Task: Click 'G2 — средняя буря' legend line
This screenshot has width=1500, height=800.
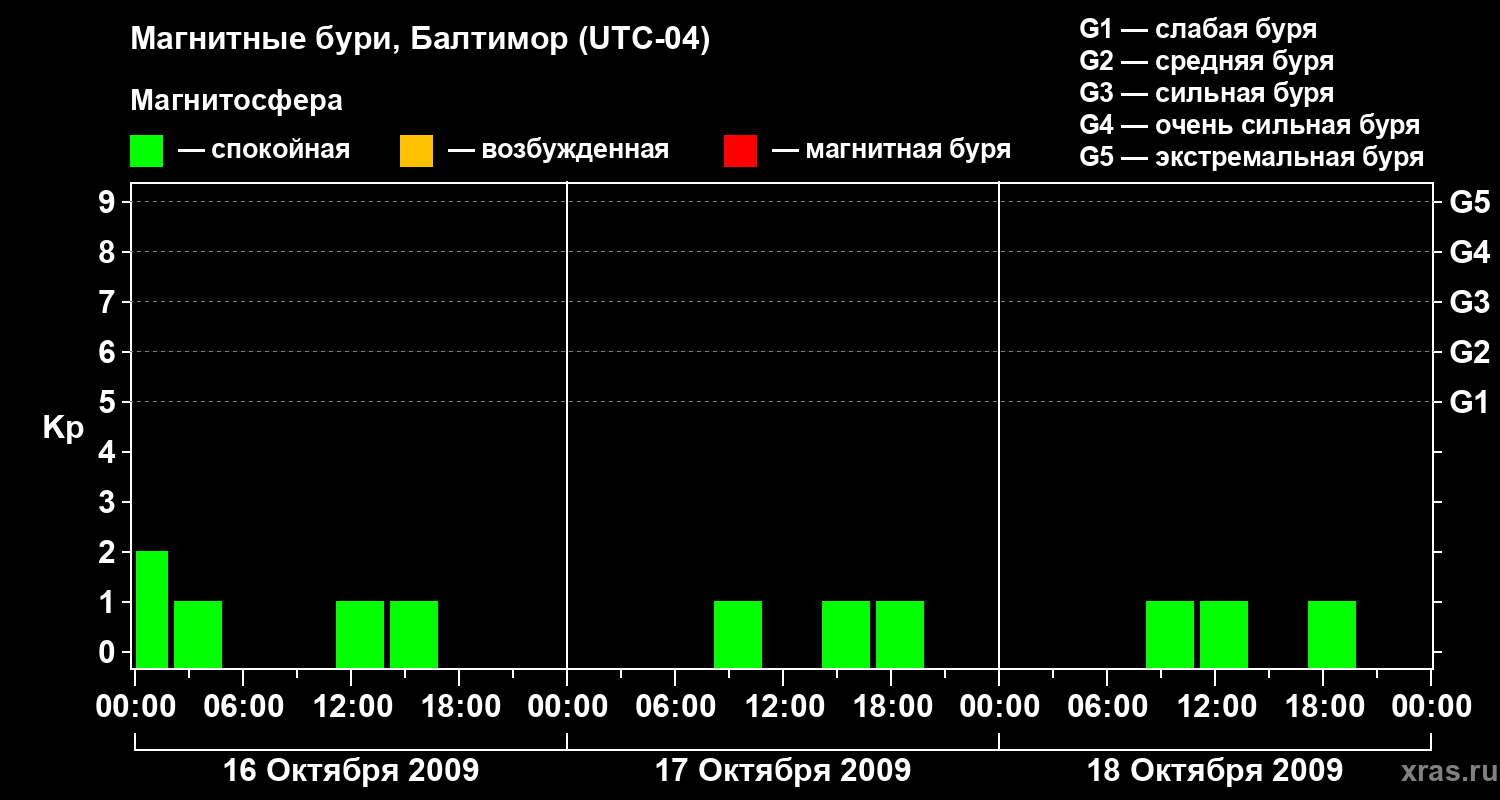Action: click(1207, 61)
